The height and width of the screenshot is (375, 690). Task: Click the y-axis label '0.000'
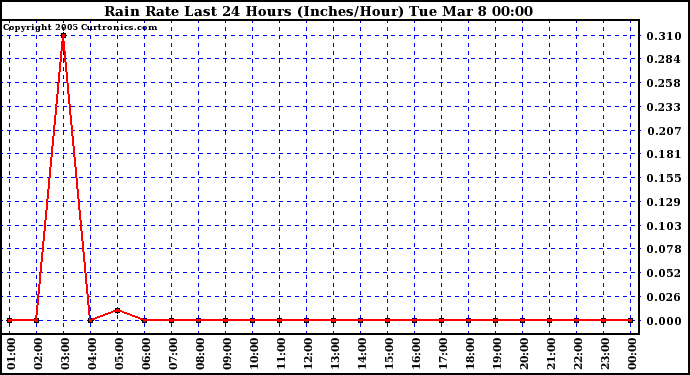click(x=664, y=321)
